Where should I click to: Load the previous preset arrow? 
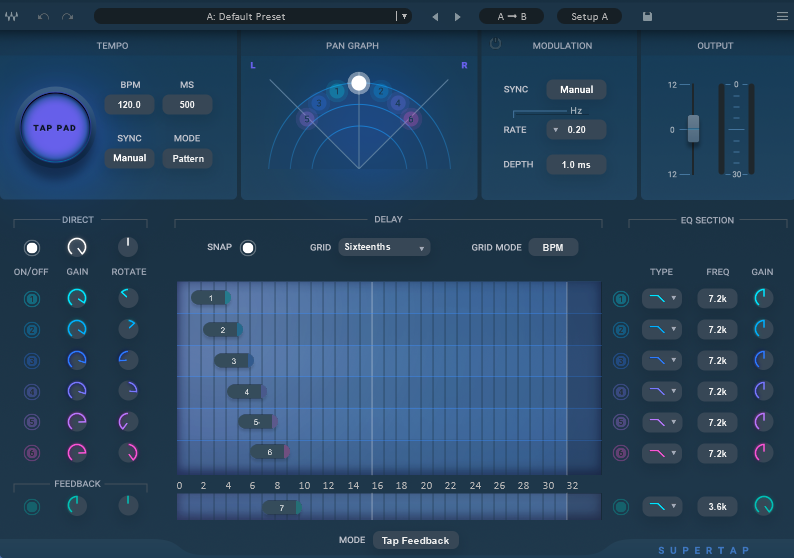pyautogui.click(x=435, y=17)
